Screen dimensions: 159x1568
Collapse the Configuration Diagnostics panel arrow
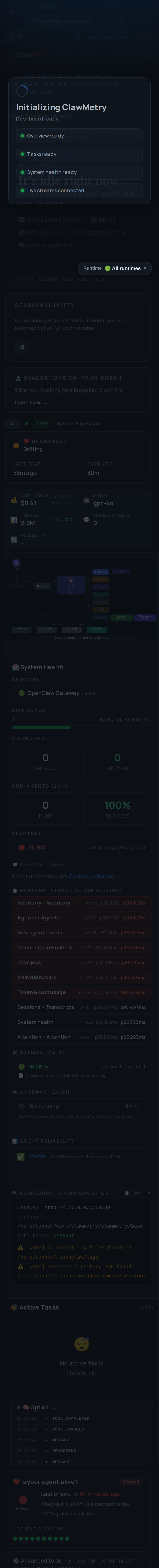click(x=149, y=1193)
